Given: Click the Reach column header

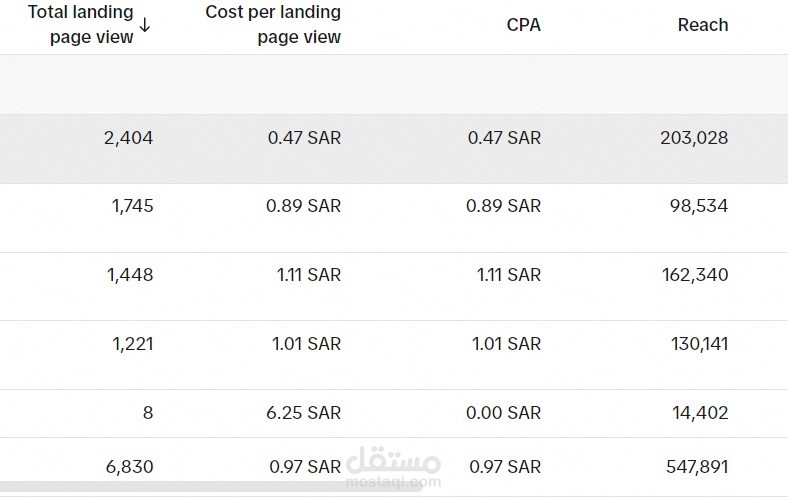Looking at the screenshot, I should coord(702,25).
